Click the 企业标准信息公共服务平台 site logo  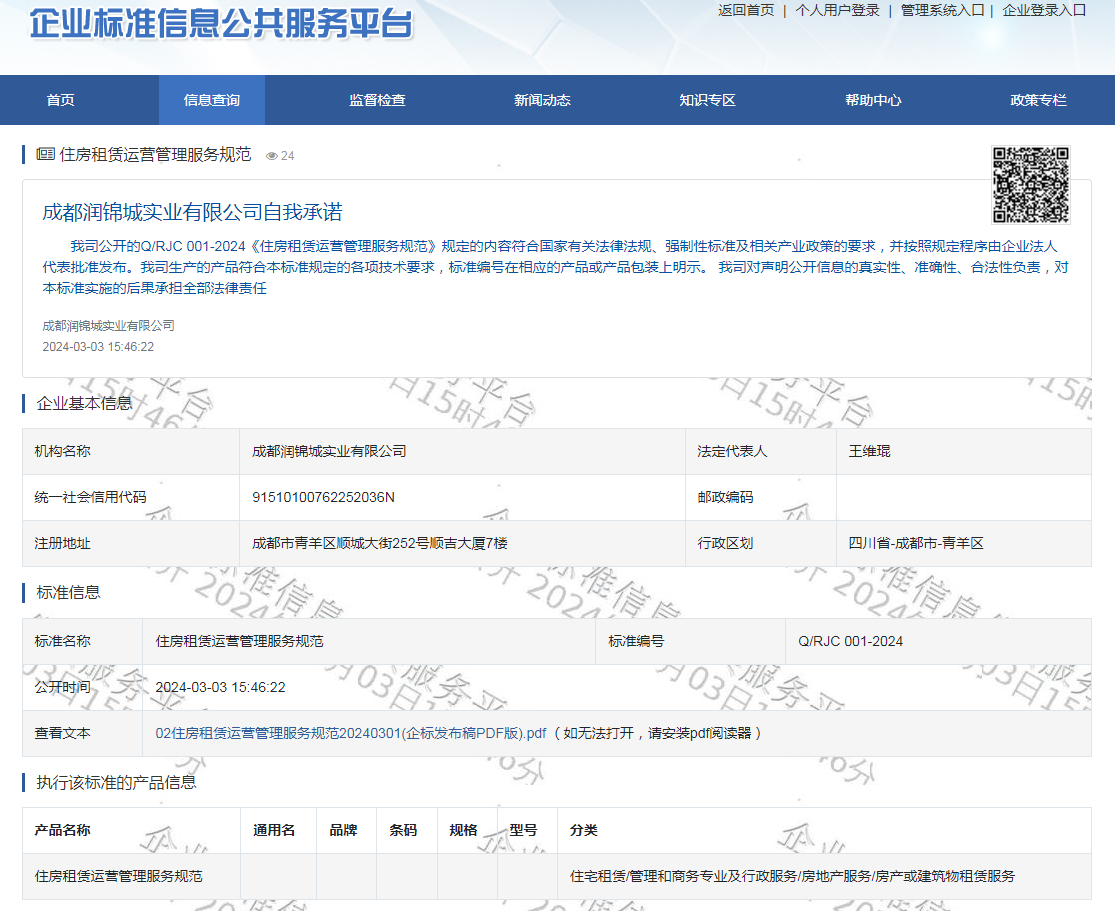(x=221, y=24)
